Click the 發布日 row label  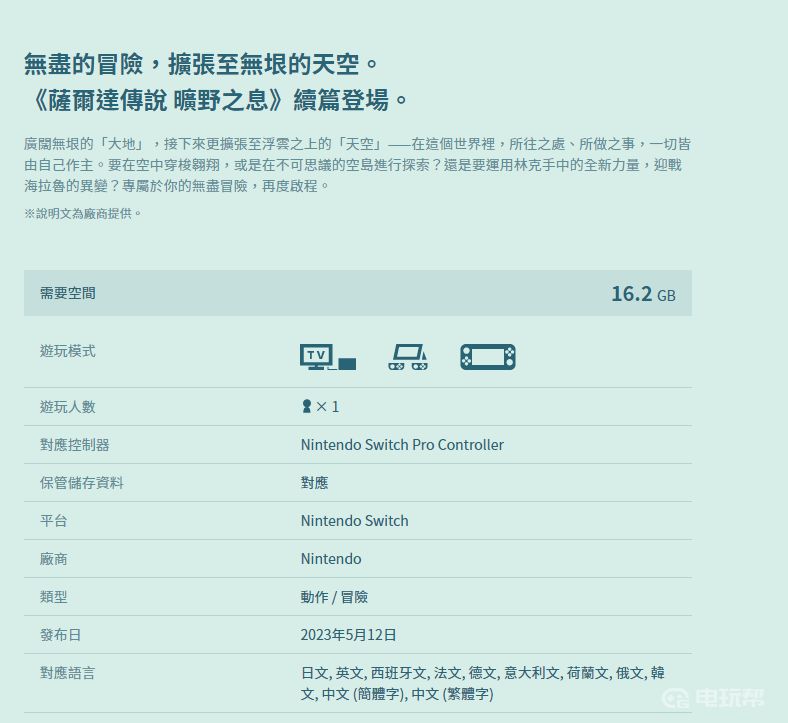click(61, 635)
